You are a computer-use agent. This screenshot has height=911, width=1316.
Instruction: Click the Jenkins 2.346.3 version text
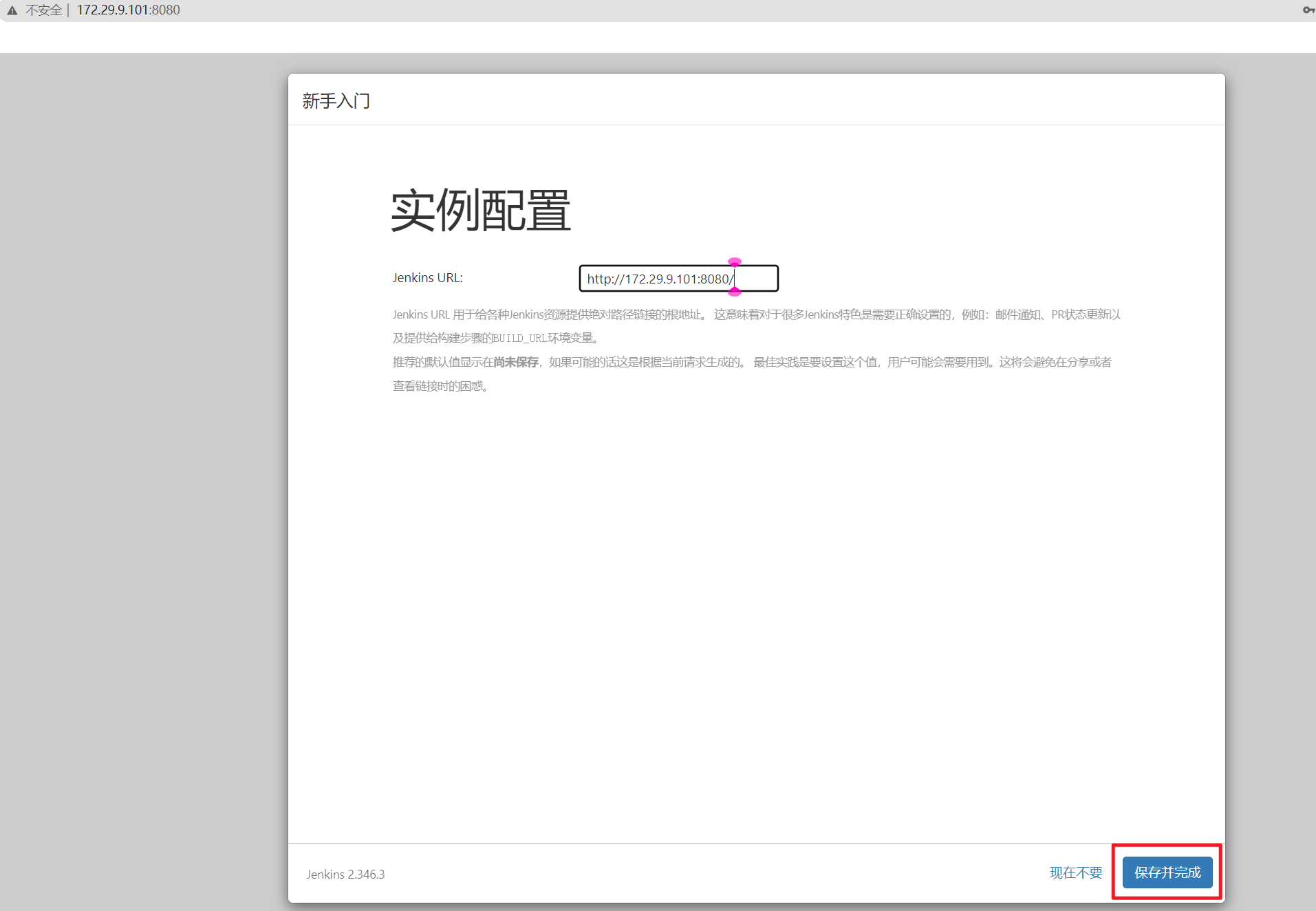pyautogui.click(x=345, y=875)
